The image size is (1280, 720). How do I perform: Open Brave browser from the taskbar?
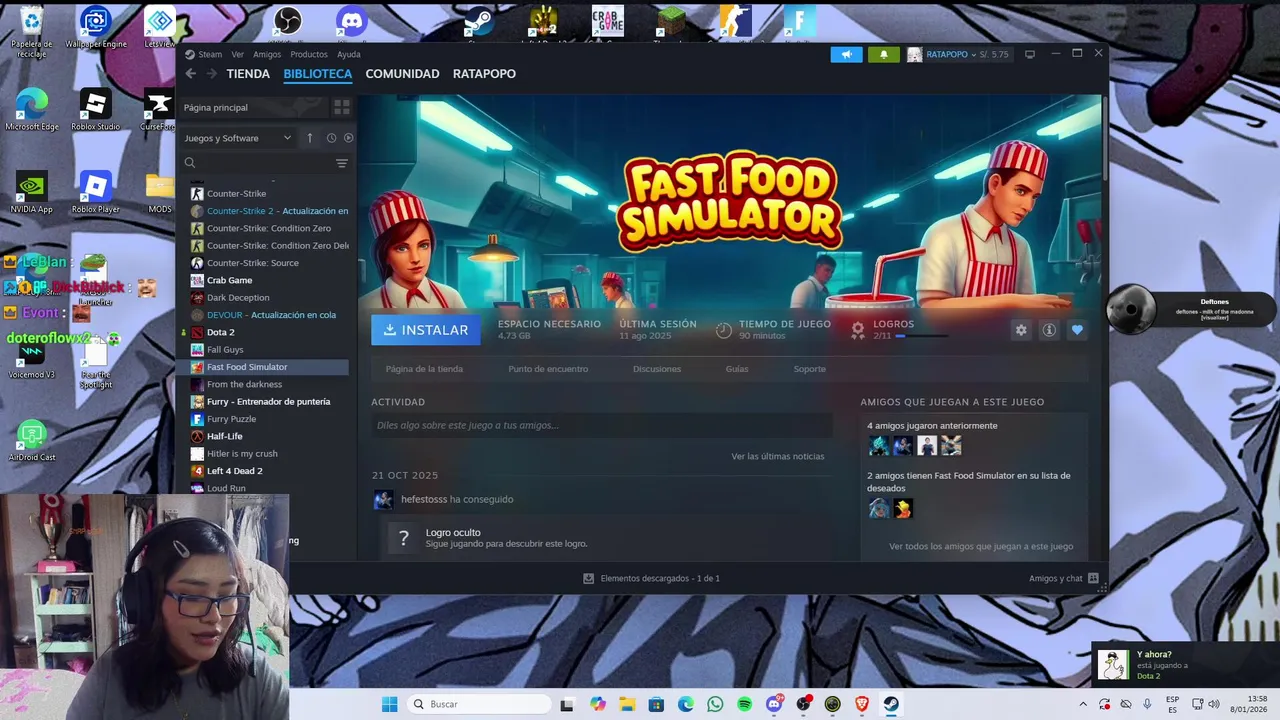click(x=862, y=704)
